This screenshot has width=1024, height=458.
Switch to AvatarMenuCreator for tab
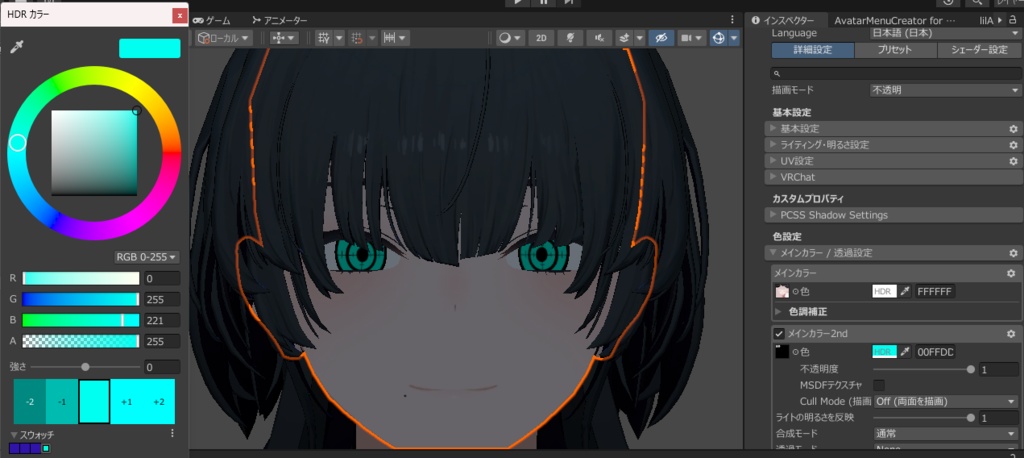pos(895,20)
